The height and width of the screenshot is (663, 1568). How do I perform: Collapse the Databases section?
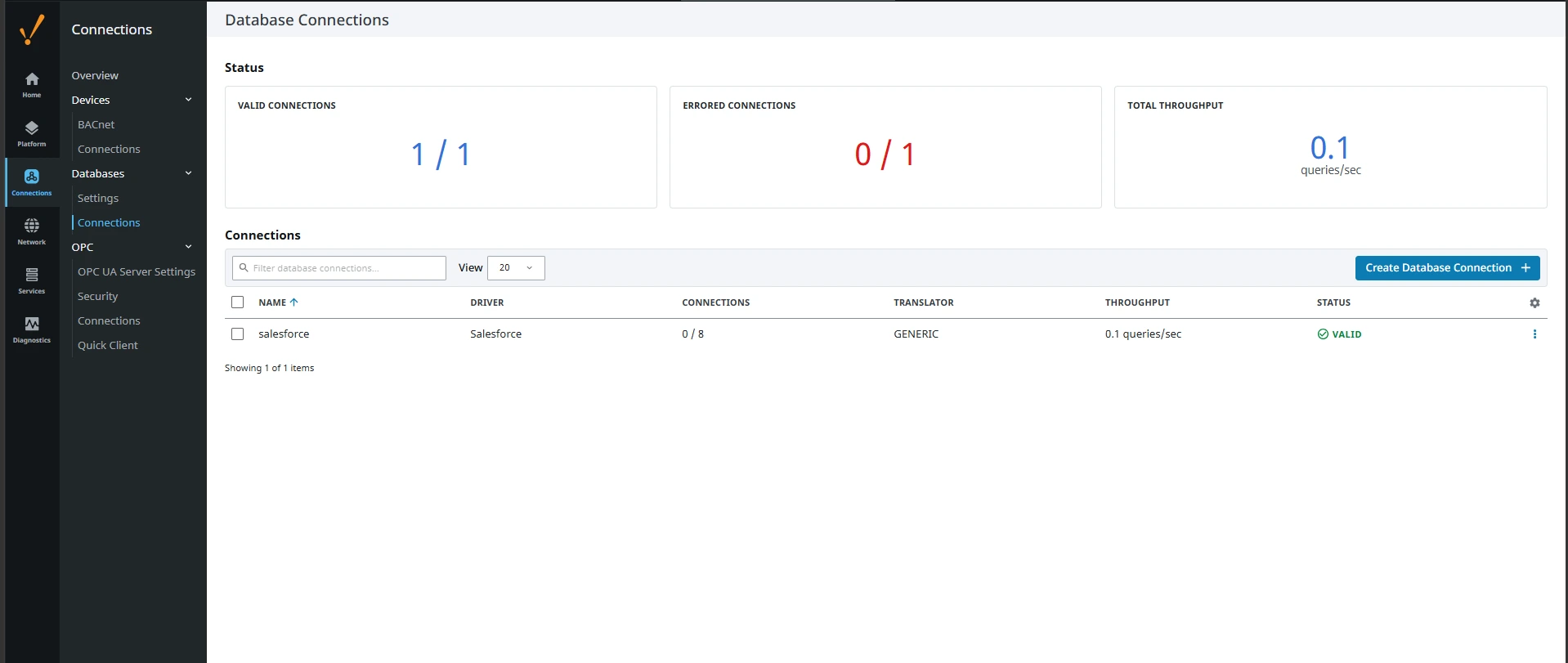pos(189,173)
